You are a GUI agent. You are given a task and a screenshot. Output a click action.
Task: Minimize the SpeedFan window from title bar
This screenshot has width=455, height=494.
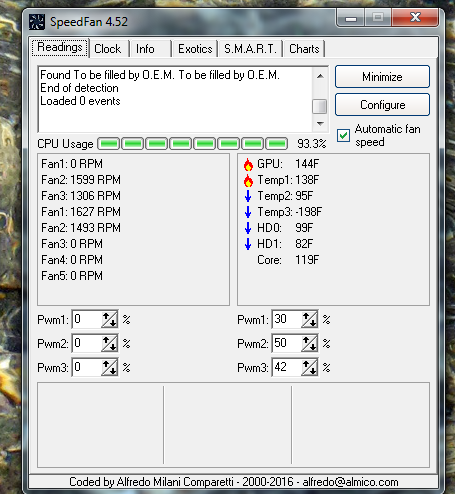[351, 18]
